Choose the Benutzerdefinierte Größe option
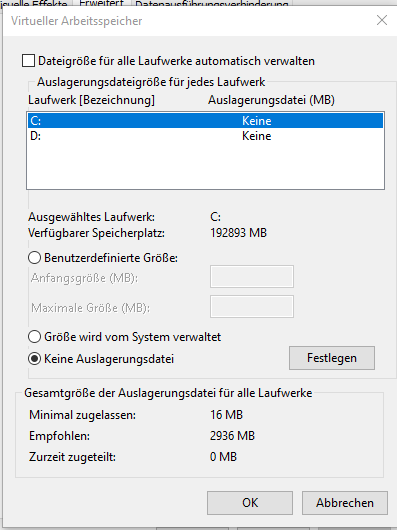 pyautogui.click(x=34, y=258)
